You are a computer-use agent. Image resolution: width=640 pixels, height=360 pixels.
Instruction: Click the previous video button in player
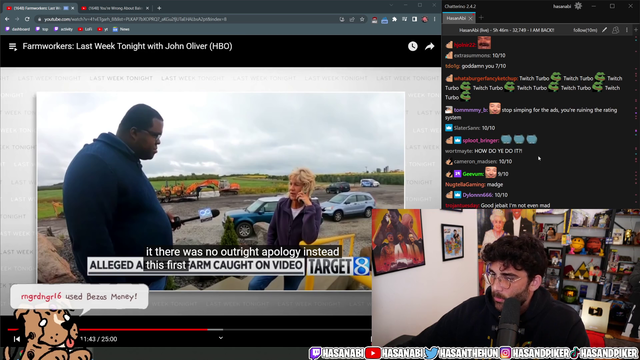pos(17,339)
